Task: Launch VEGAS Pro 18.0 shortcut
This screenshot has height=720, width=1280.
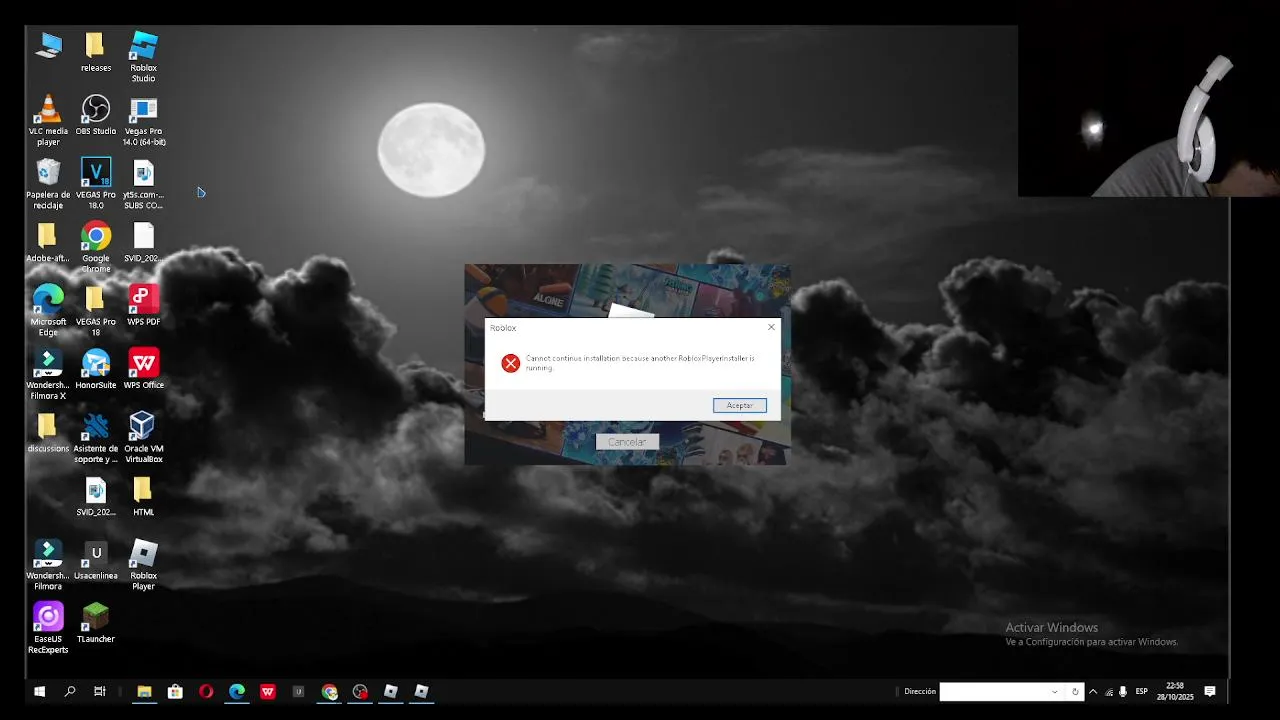Action: point(96,184)
